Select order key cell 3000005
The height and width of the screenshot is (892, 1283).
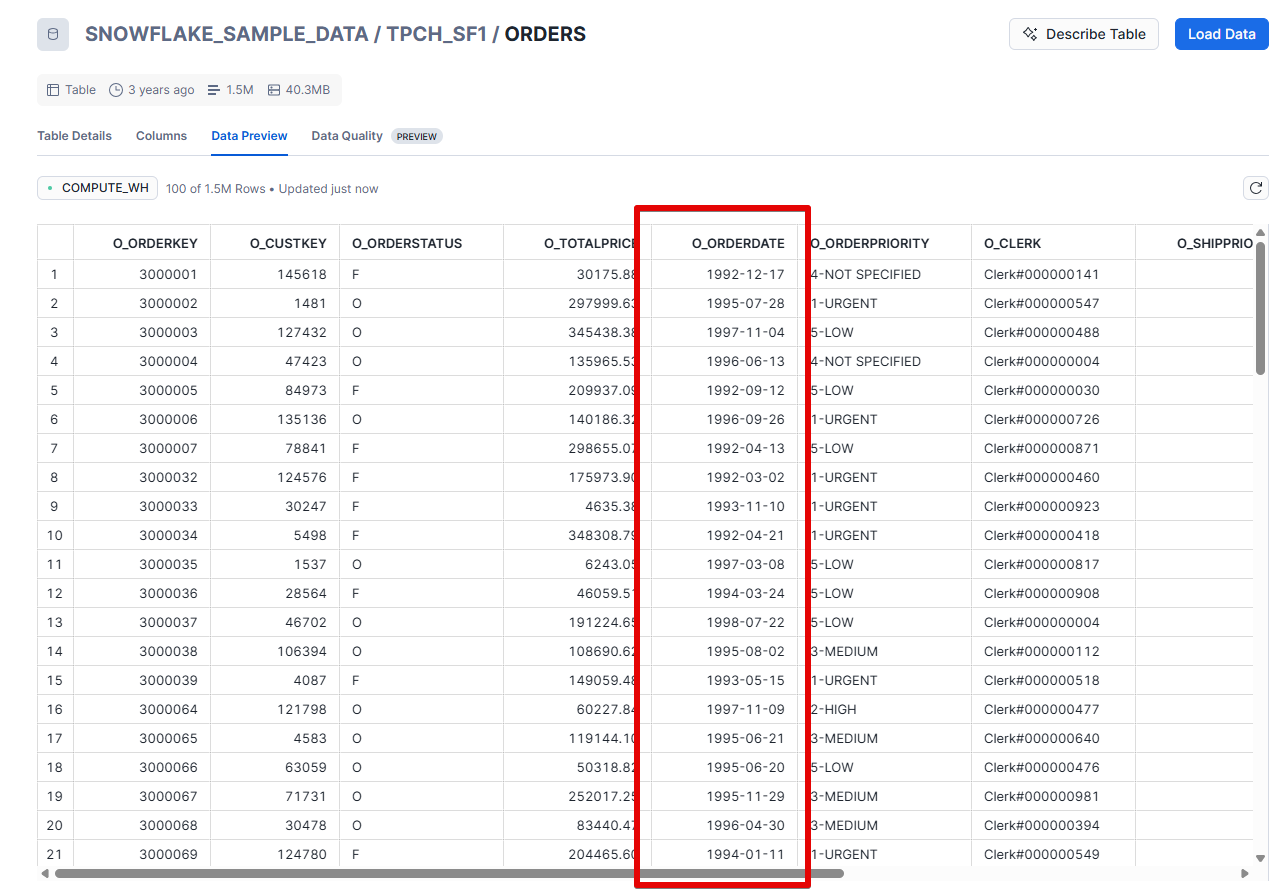click(x=140, y=390)
